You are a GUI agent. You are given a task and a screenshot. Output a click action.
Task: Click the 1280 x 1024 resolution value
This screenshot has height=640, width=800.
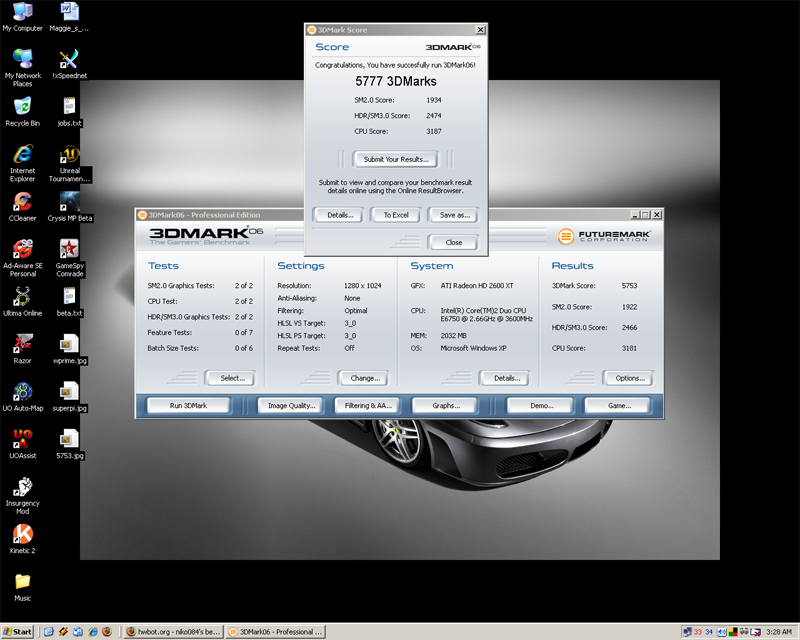point(362,286)
